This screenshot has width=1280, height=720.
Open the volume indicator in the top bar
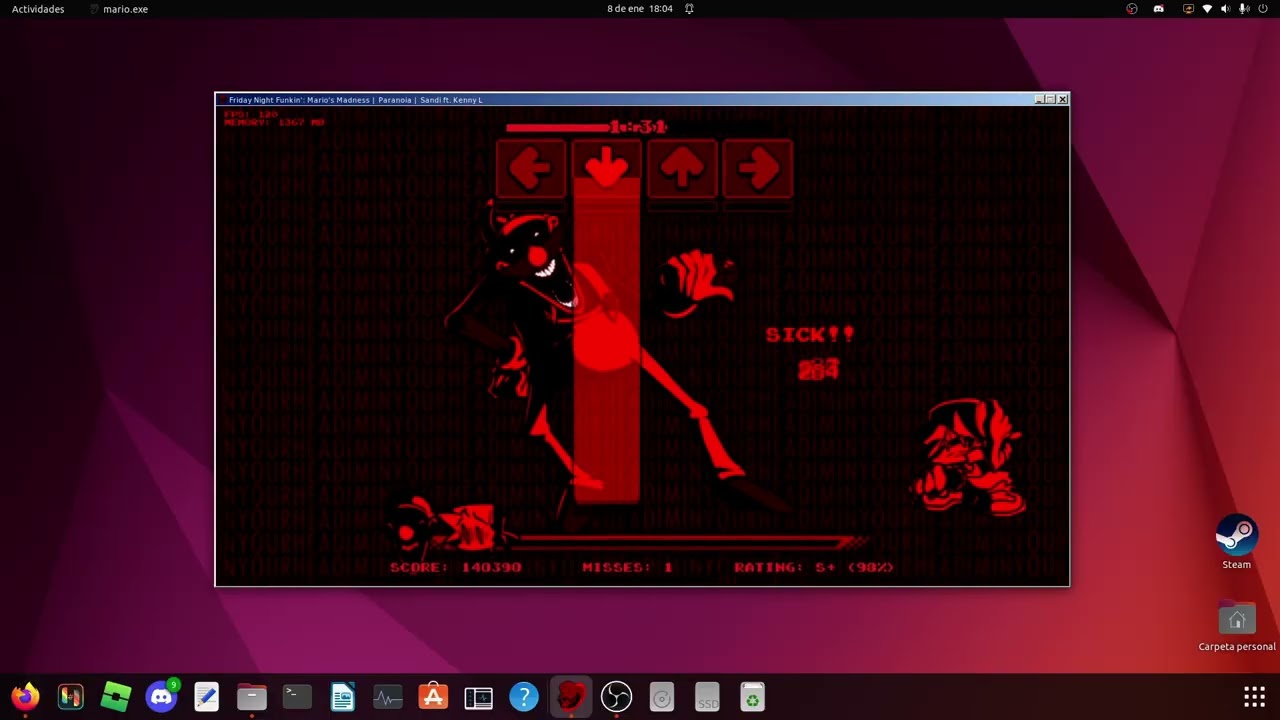coord(1225,9)
